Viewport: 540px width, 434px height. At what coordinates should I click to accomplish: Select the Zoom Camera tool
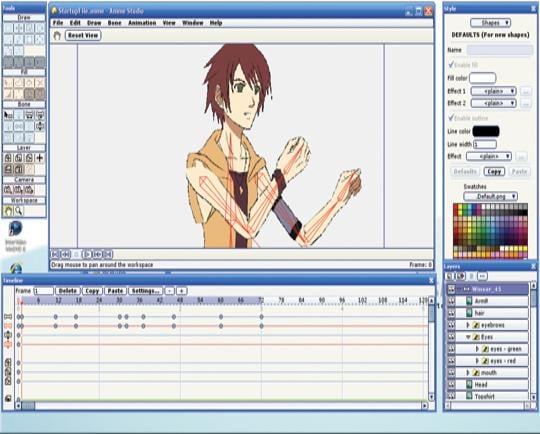(19, 190)
